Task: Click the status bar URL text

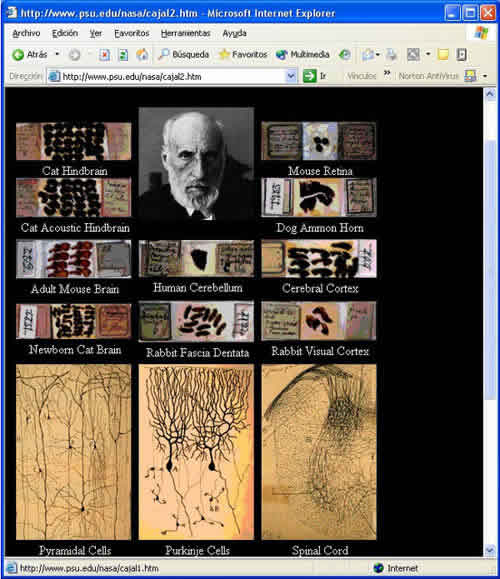Action: 89,568
